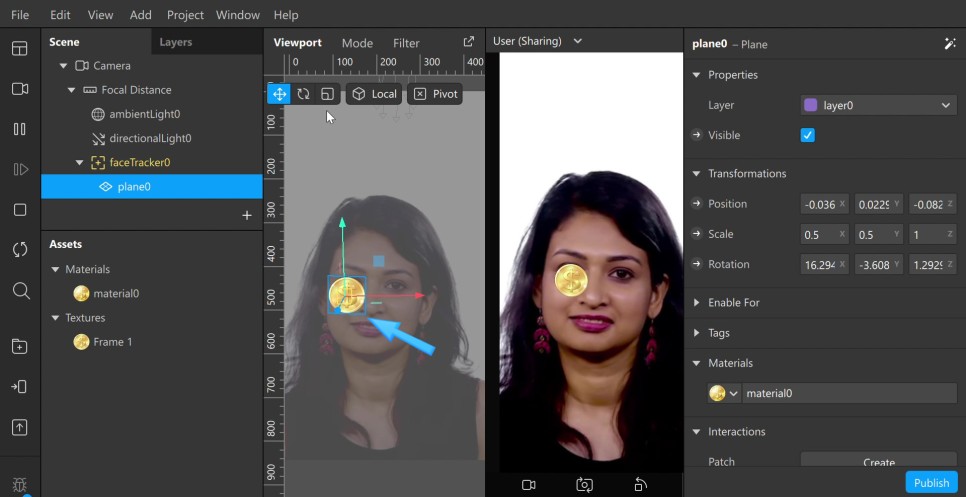Open the View menu
Screen dimensions: 966x497
[x=100, y=15]
